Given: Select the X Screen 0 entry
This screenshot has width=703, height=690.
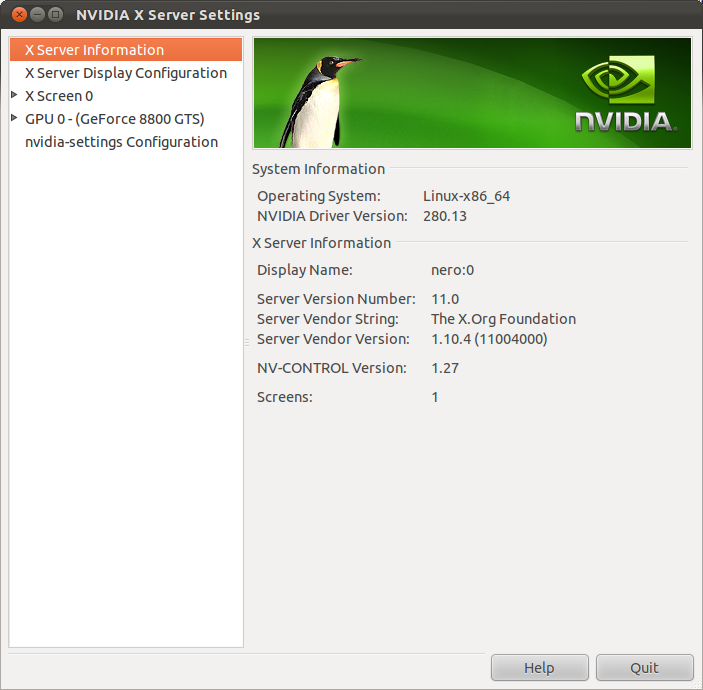Looking at the screenshot, I should click(59, 96).
